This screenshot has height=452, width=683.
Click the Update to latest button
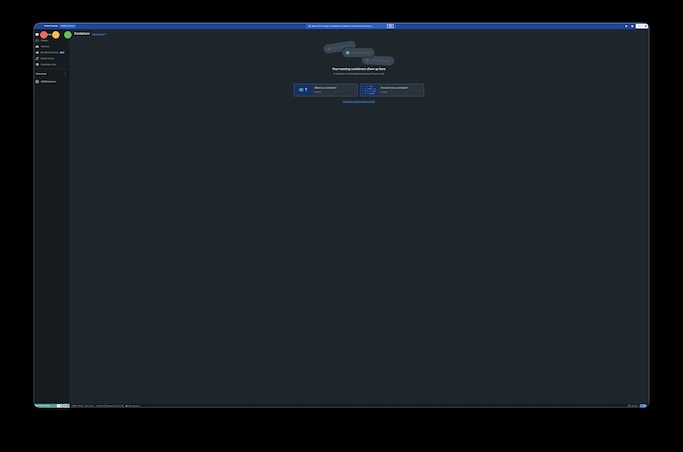coord(68,26)
